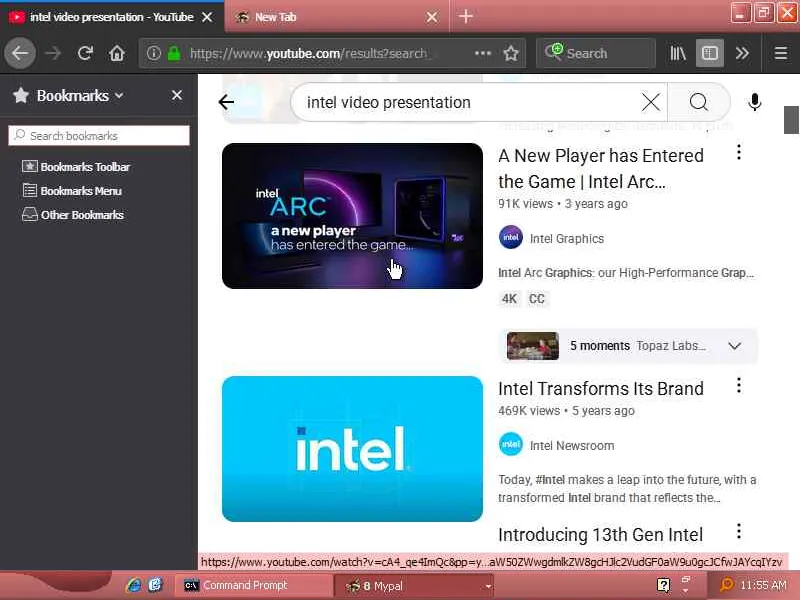Screen dimensions: 800x600
Task: Open the Intel ARC video thumbnail
Action: coord(352,216)
